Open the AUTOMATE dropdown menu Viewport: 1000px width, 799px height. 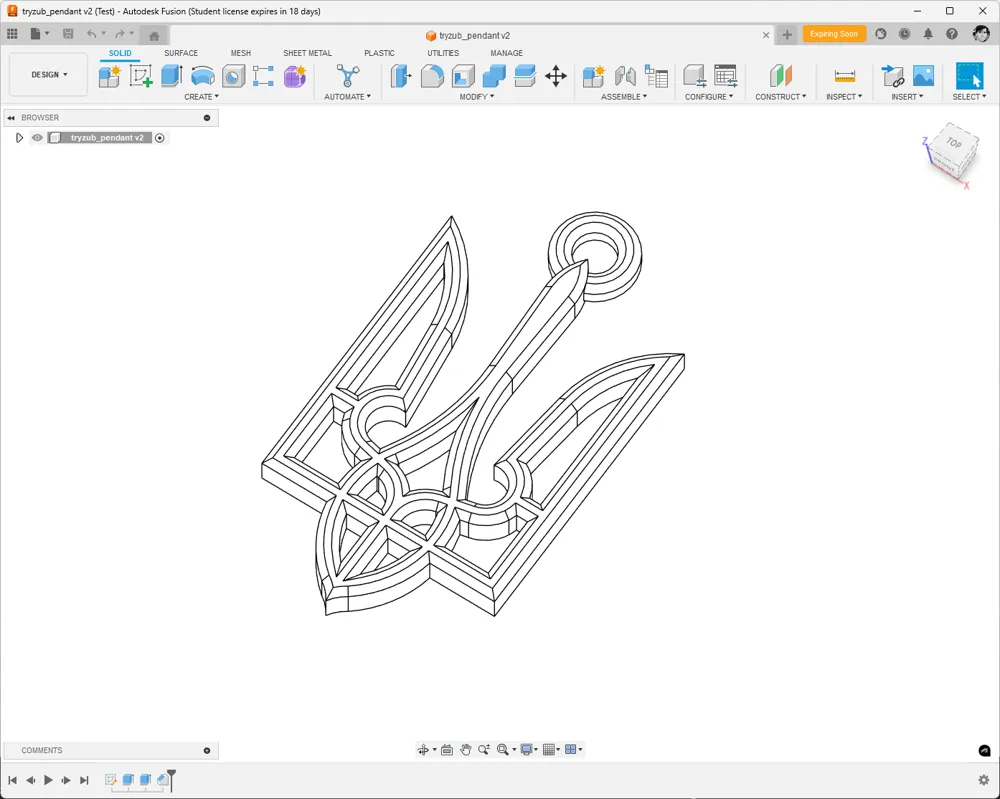[x=348, y=97]
